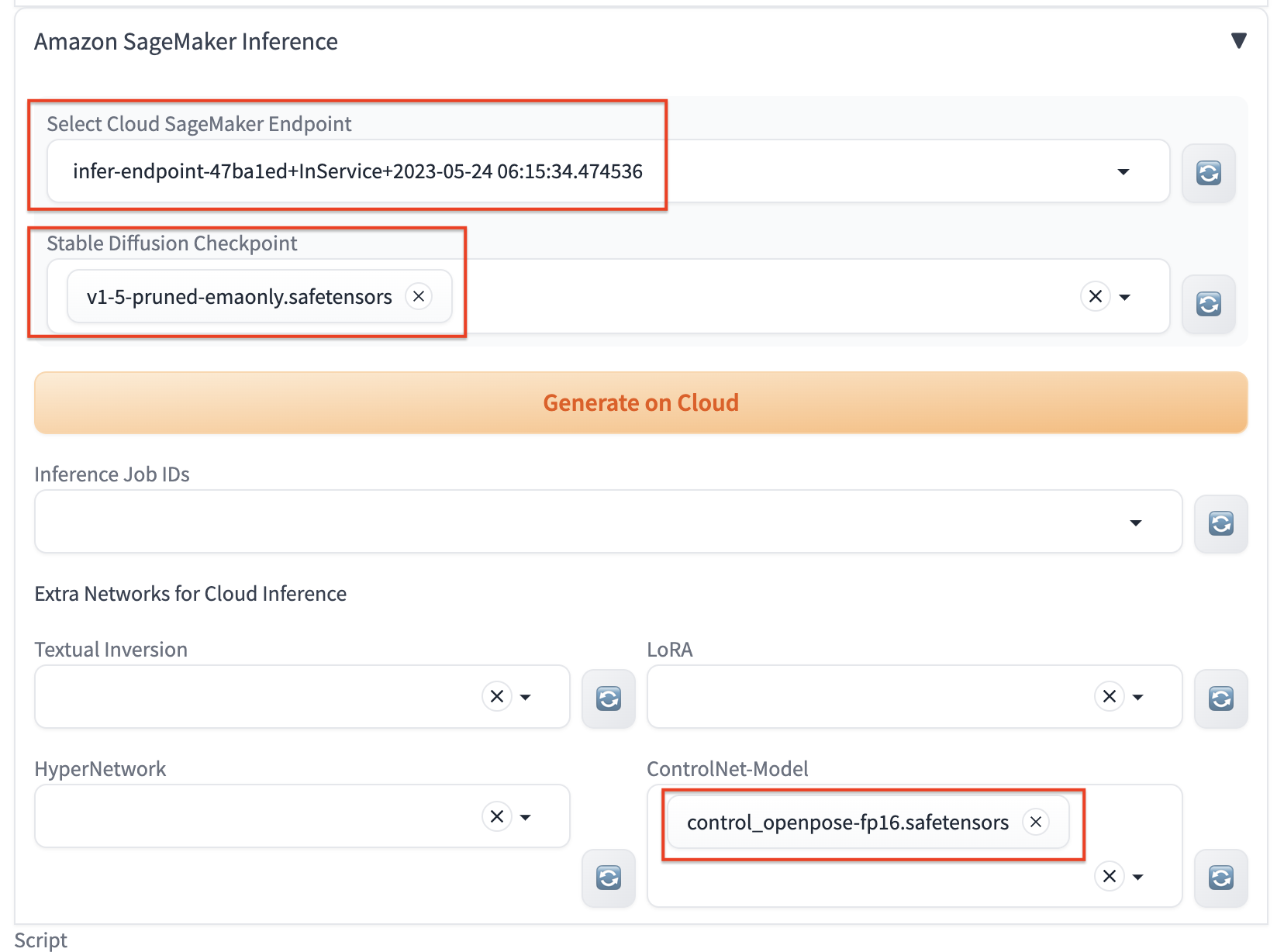Clear all Stable Diffusion Checkpoint selections
Image resolution: width=1284 pixels, height=952 pixels.
1095,296
